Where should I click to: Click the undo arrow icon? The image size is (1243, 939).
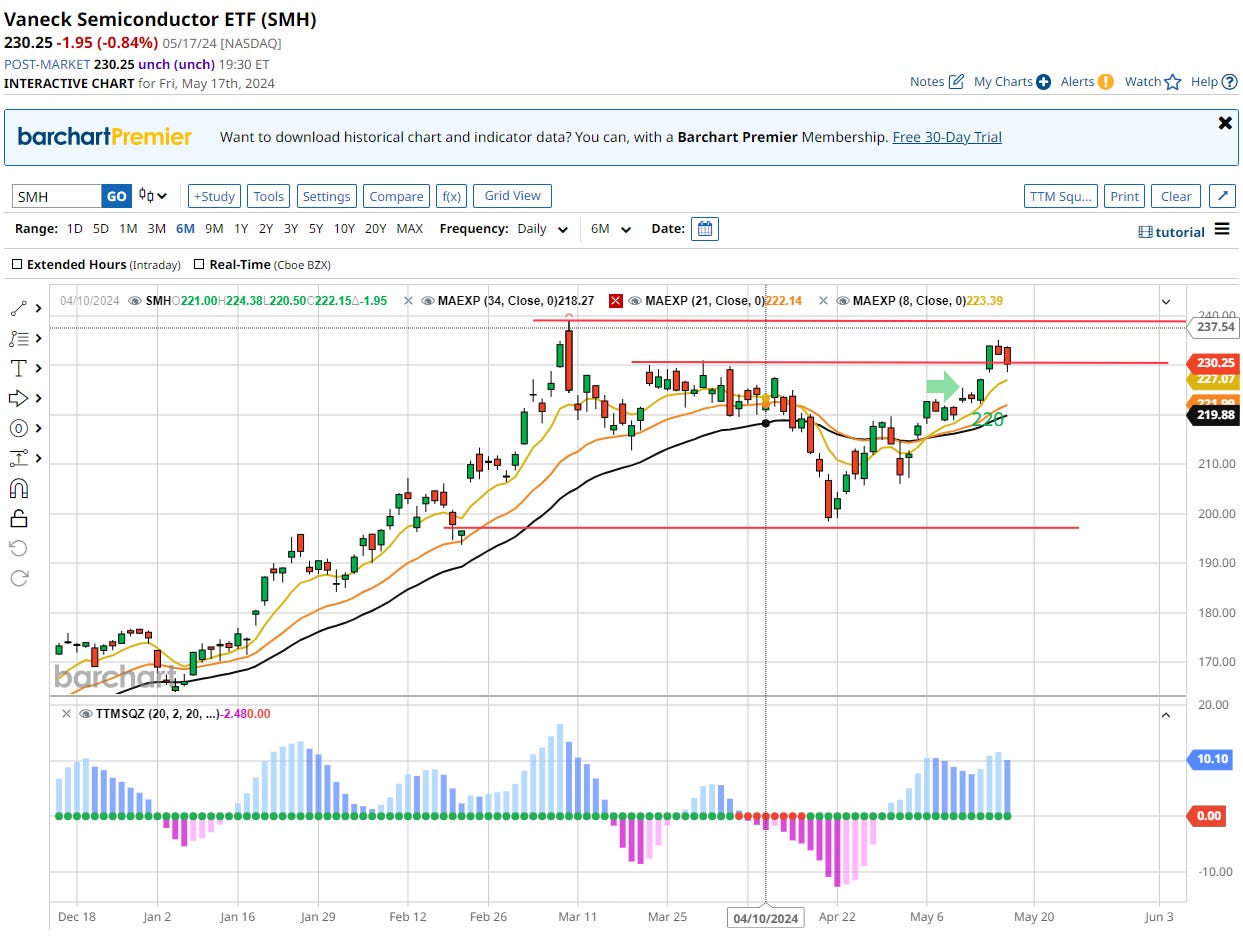(19, 548)
